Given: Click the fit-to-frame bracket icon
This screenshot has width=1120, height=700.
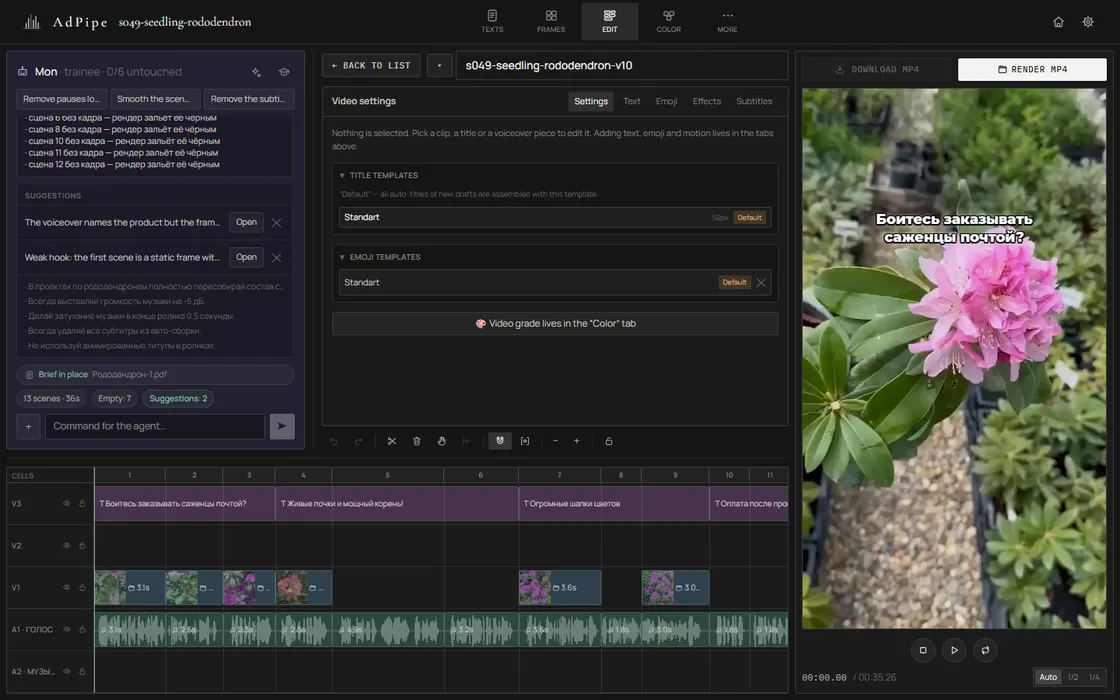Looking at the screenshot, I should tap(525, 441).
